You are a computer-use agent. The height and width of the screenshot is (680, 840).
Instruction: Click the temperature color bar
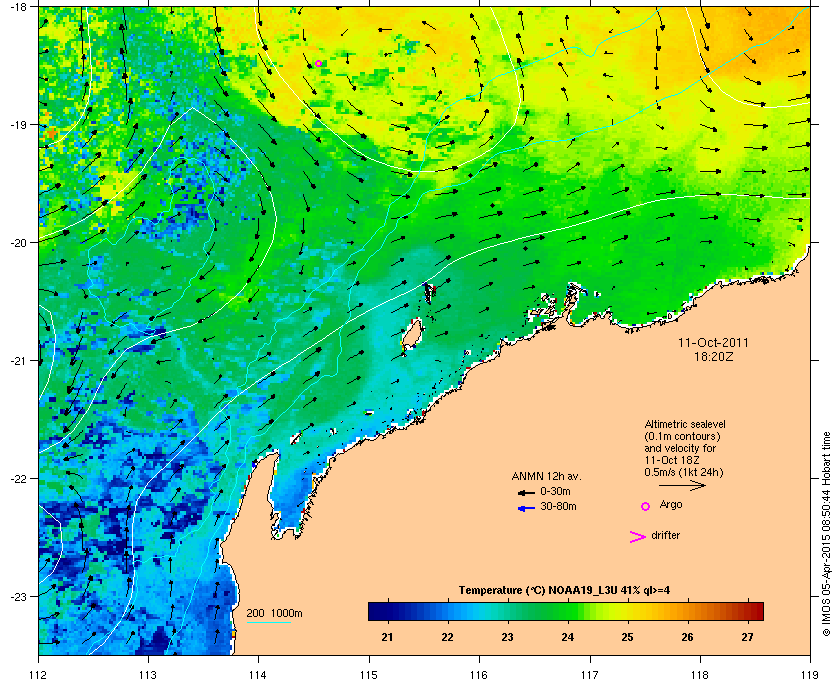click(x=566, y=611)
